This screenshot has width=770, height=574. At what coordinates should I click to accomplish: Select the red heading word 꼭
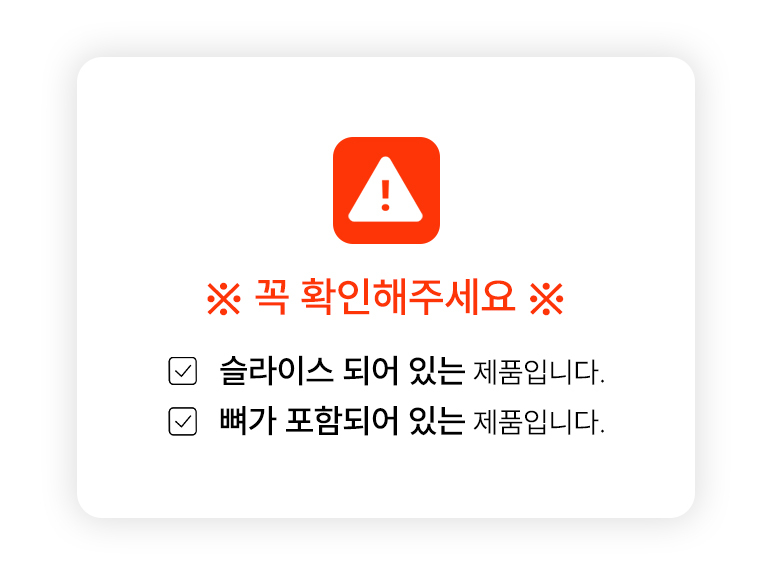click(x=271, y=297)
